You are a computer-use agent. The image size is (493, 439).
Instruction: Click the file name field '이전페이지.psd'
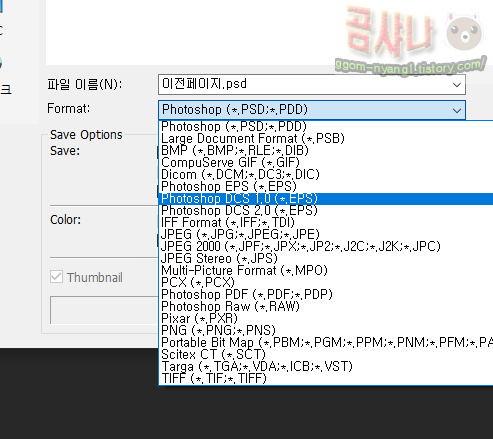coord(312,85)
